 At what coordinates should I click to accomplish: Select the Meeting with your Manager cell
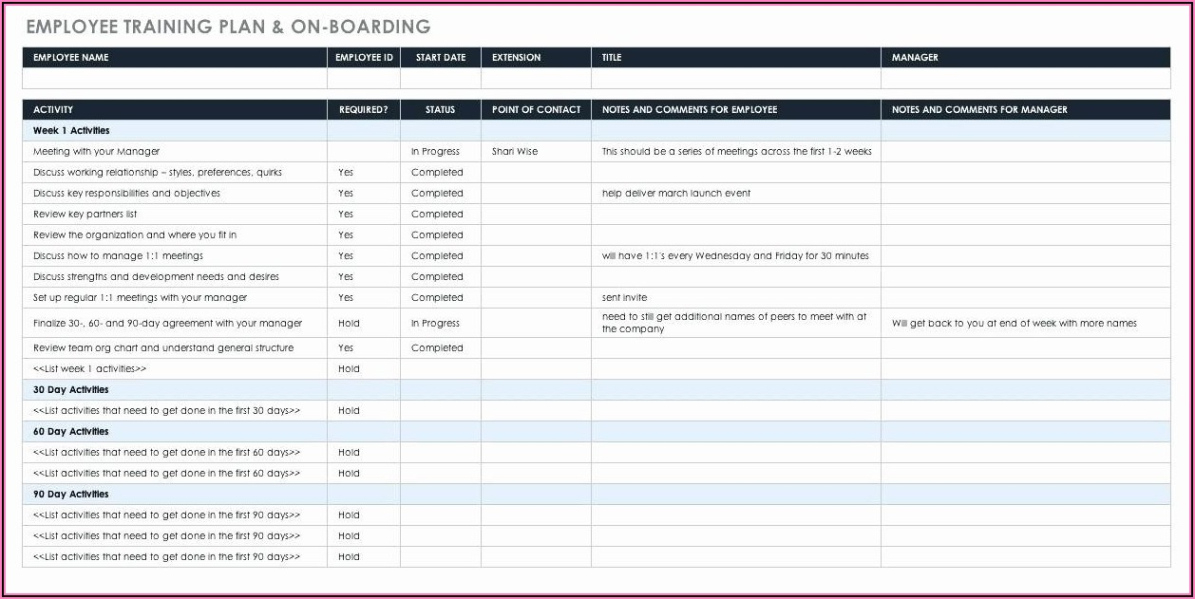tap(175, 152)
